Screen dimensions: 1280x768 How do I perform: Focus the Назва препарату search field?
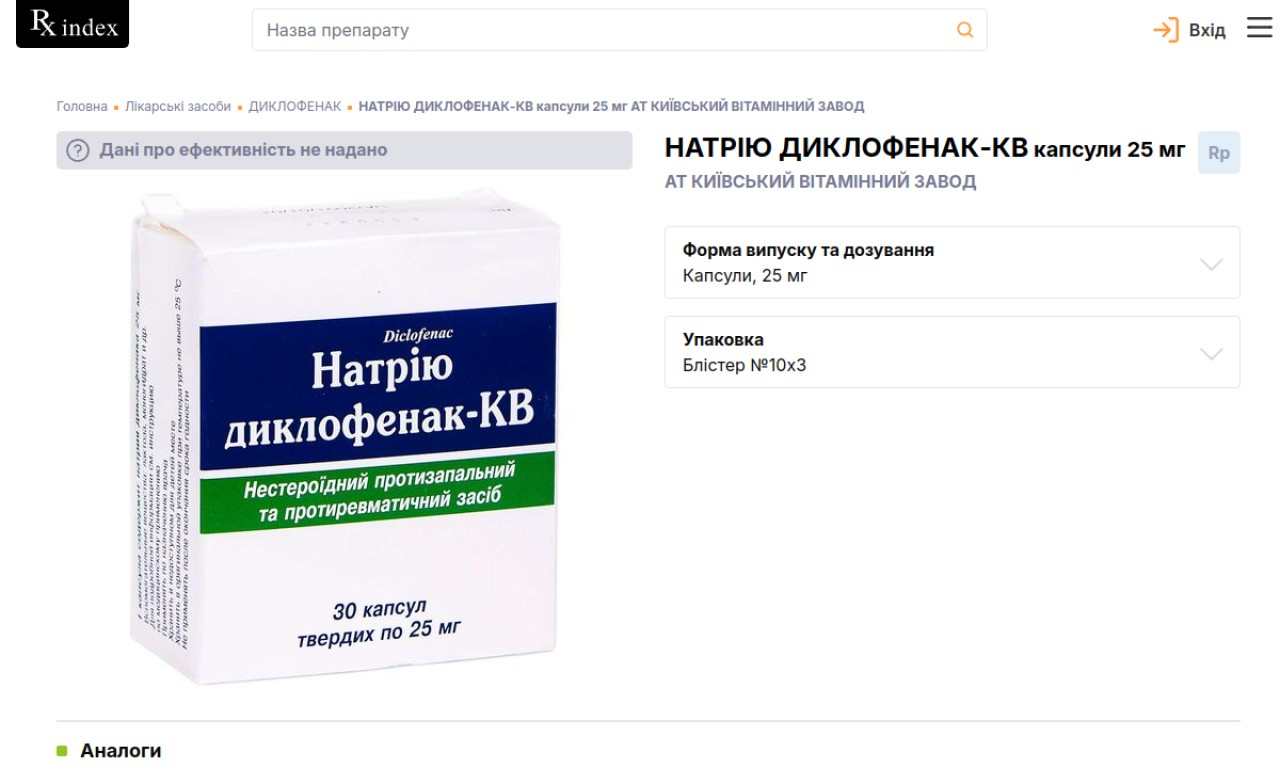619,30
